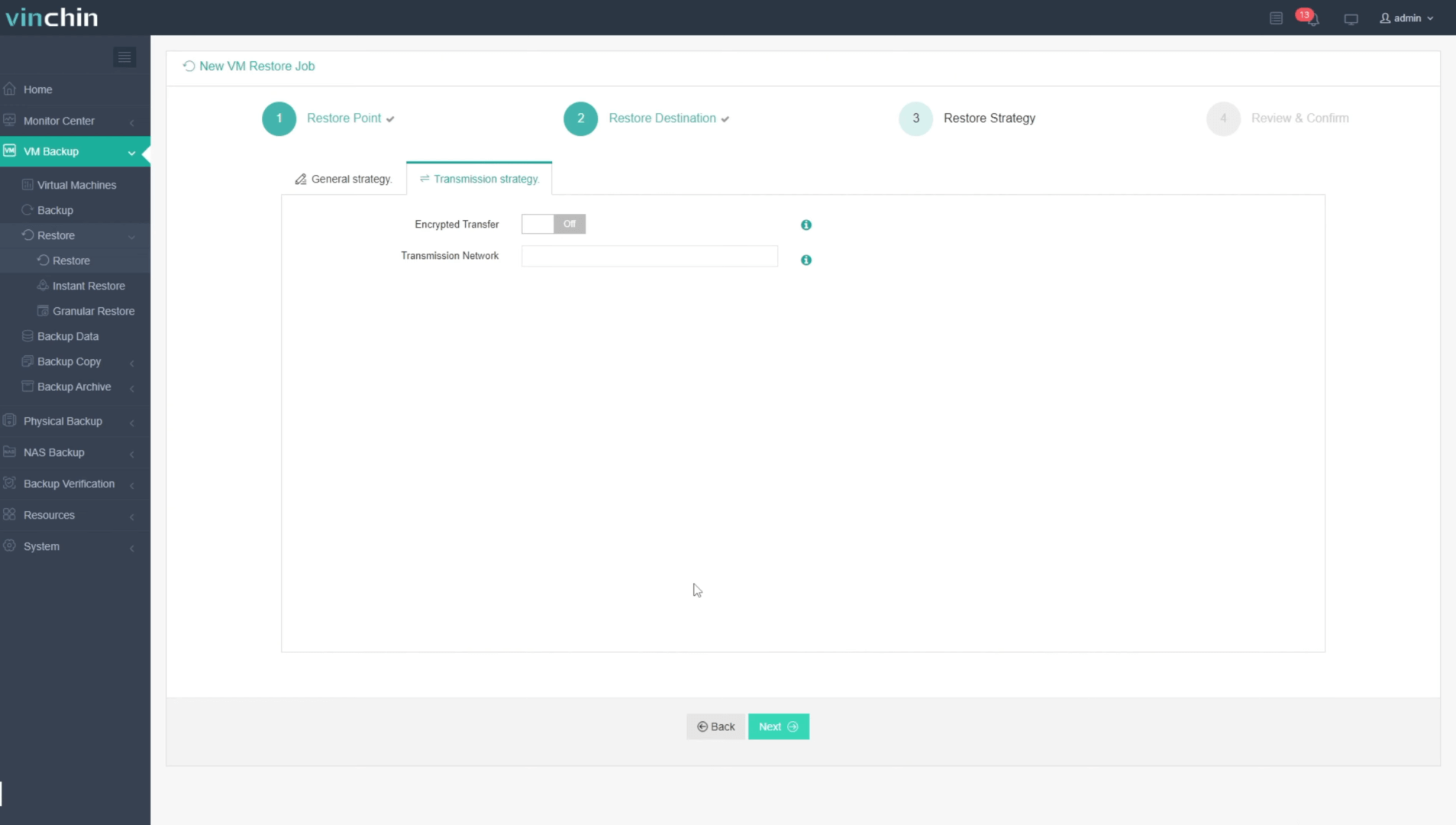Viewport: 1456px width, 825px height.
Task: Click the monitor screen icon in the header
Action: (1351, 19)
